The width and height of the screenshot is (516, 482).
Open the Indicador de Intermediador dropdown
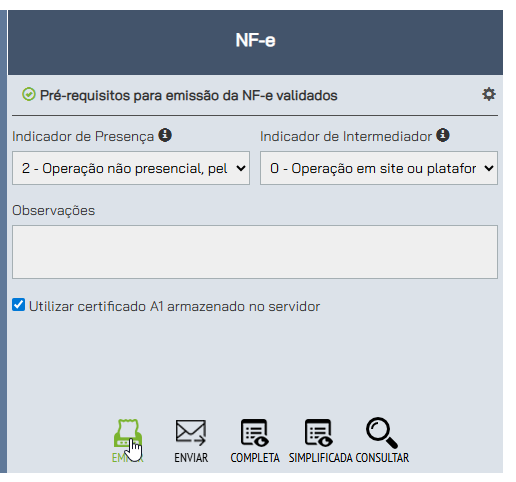379,168
